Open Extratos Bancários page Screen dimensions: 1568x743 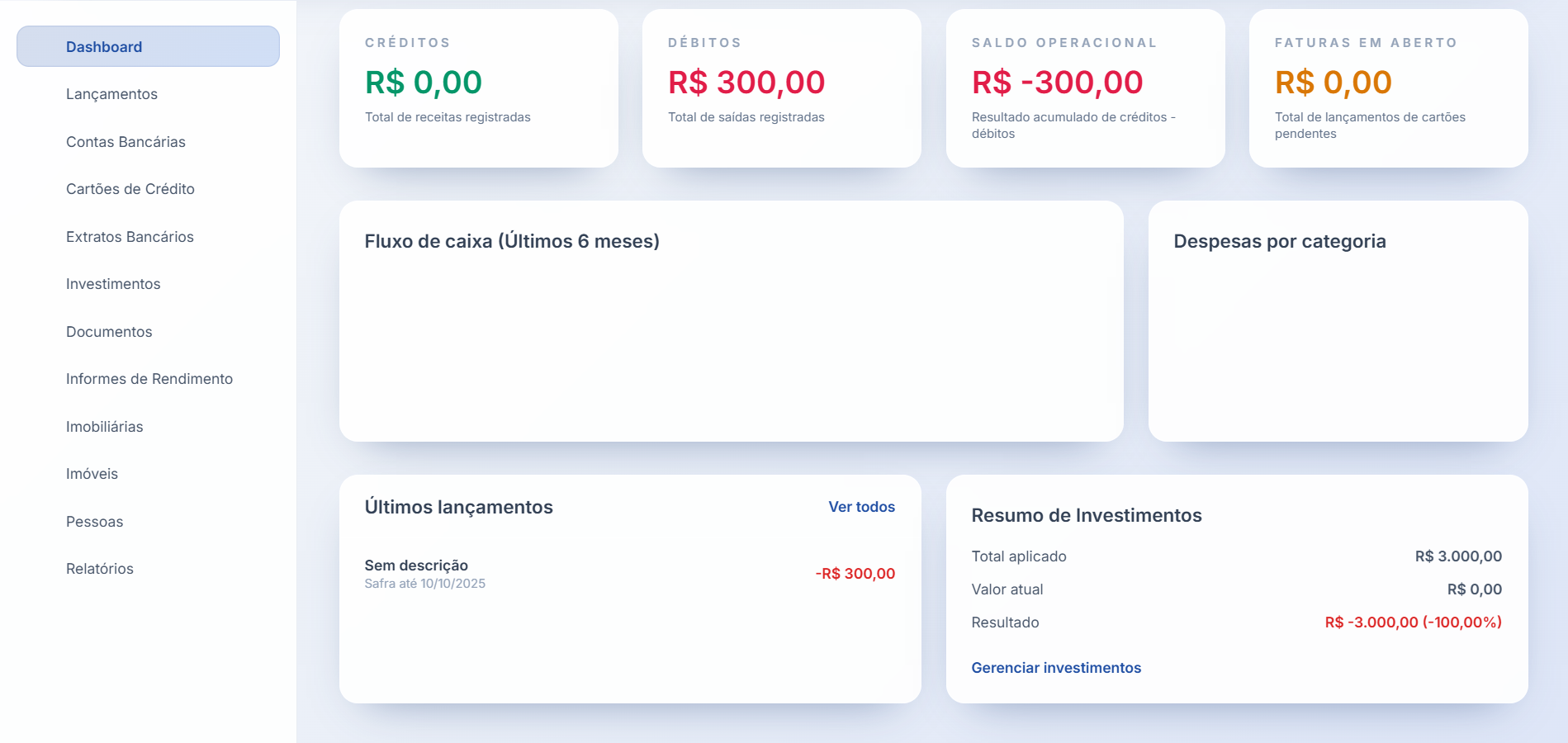pos(129,236)
